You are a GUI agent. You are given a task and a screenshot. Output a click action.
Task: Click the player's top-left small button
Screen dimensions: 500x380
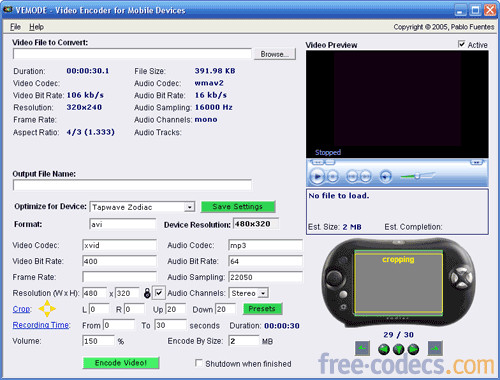point(318,162)
